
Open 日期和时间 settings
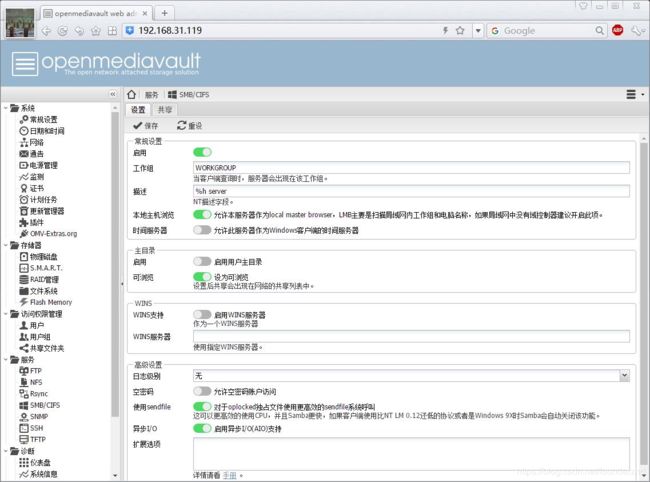pos(42,131)
